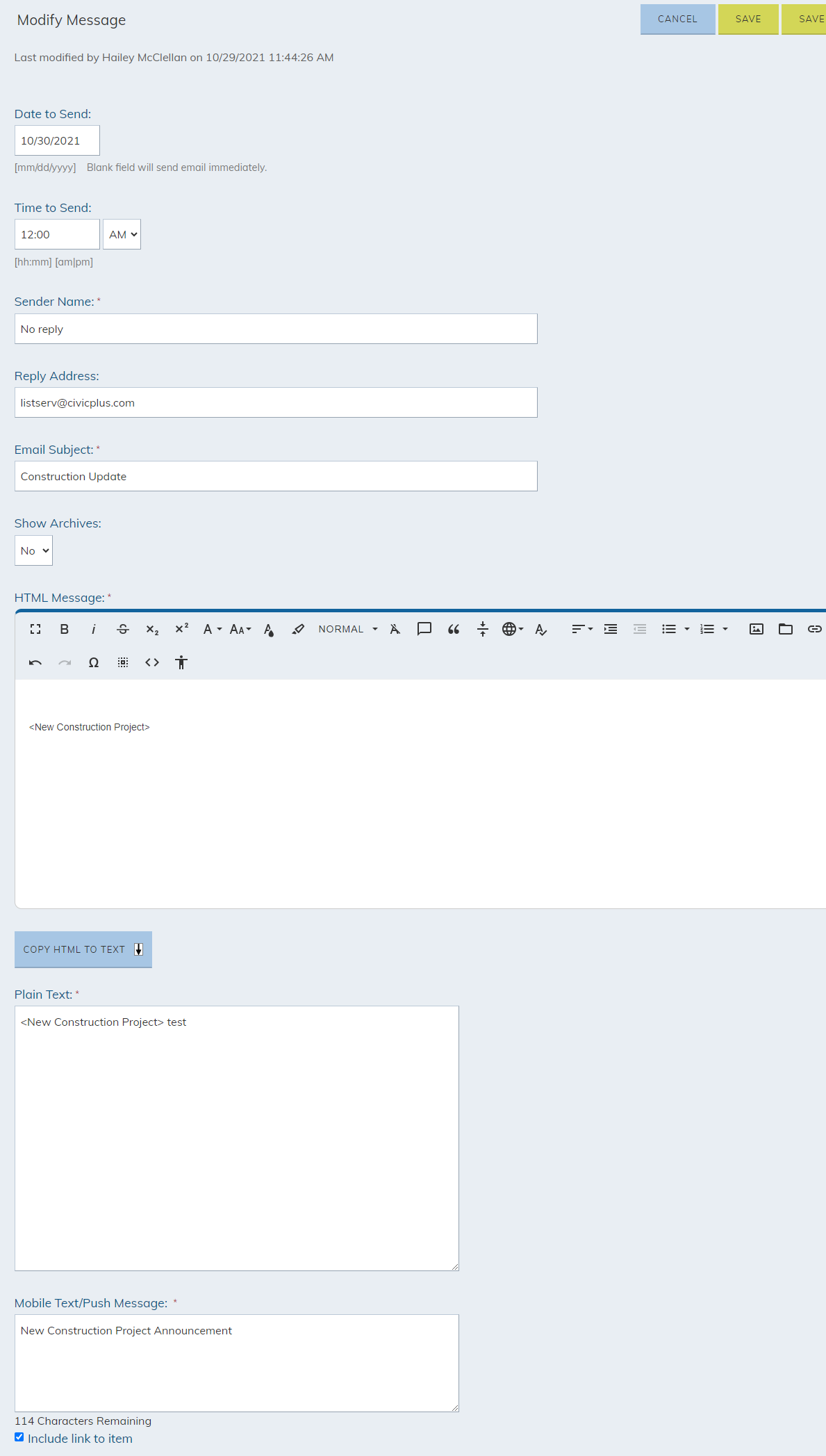This screenshot has width=826, height=1456.
Task: Apply subscript formatting
Action: coord(152,629)
